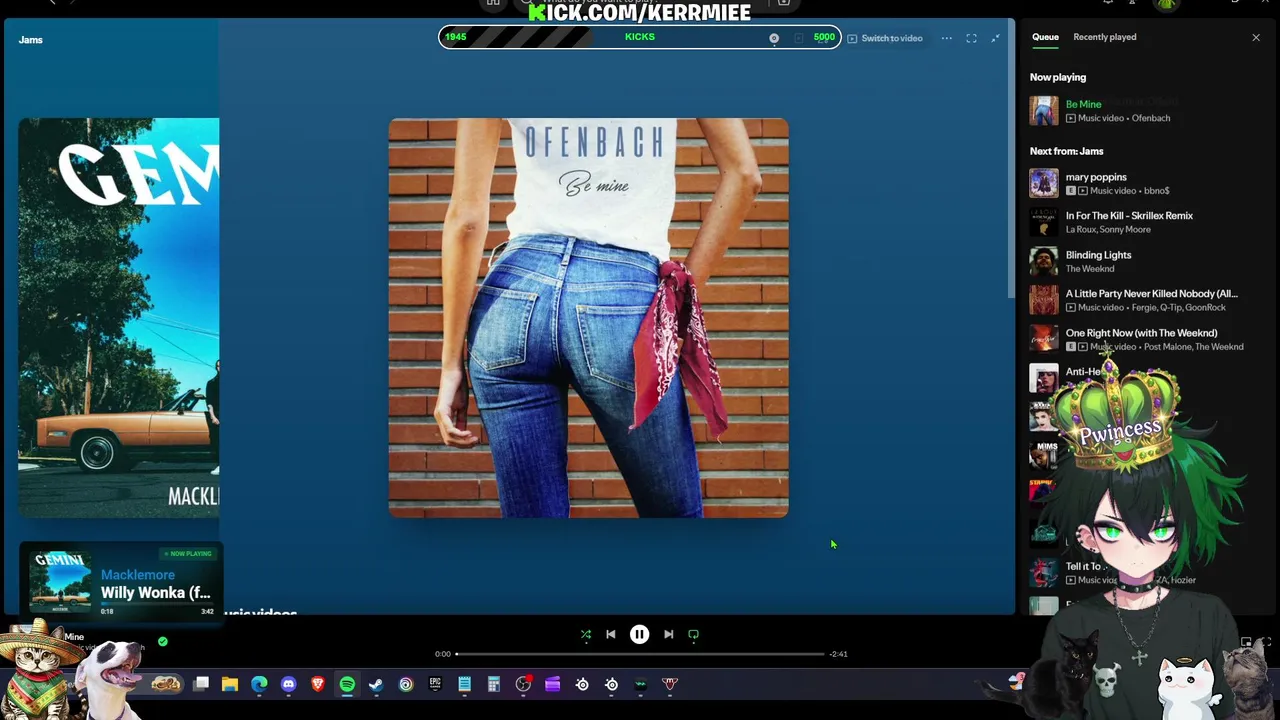Enter fullscreen mode

pyautogui.click(x=971, y=38)
